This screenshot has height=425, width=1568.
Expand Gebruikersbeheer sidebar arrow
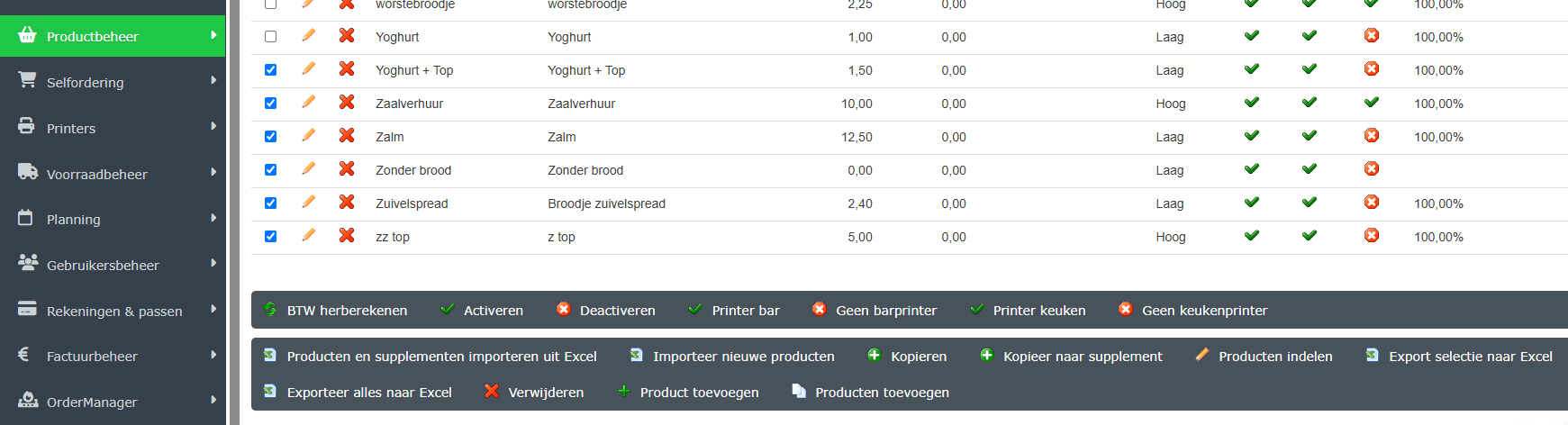213,264
